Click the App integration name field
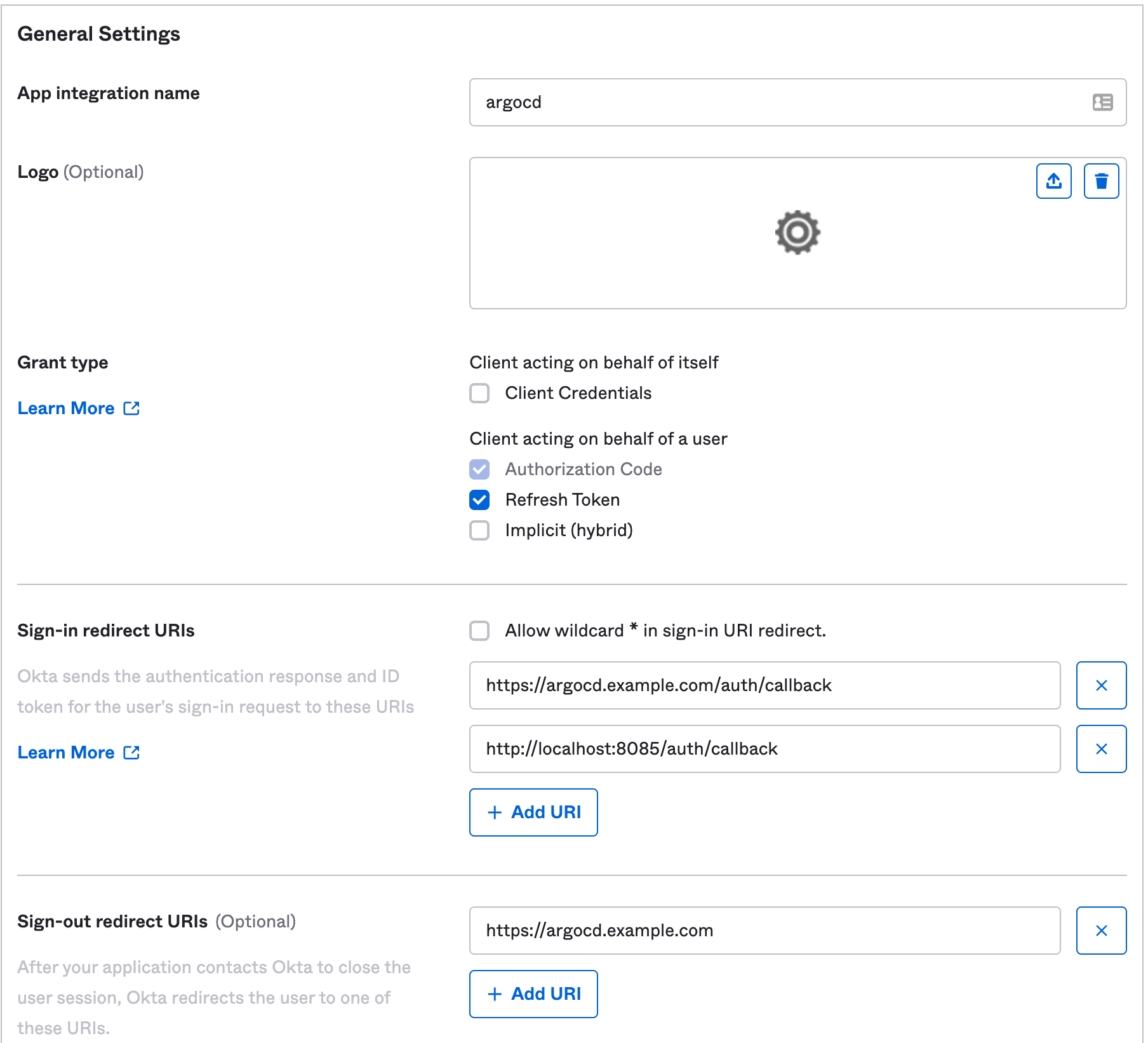The height and width of the screenshot is (1043, 1148). click(x=781, y=102)
